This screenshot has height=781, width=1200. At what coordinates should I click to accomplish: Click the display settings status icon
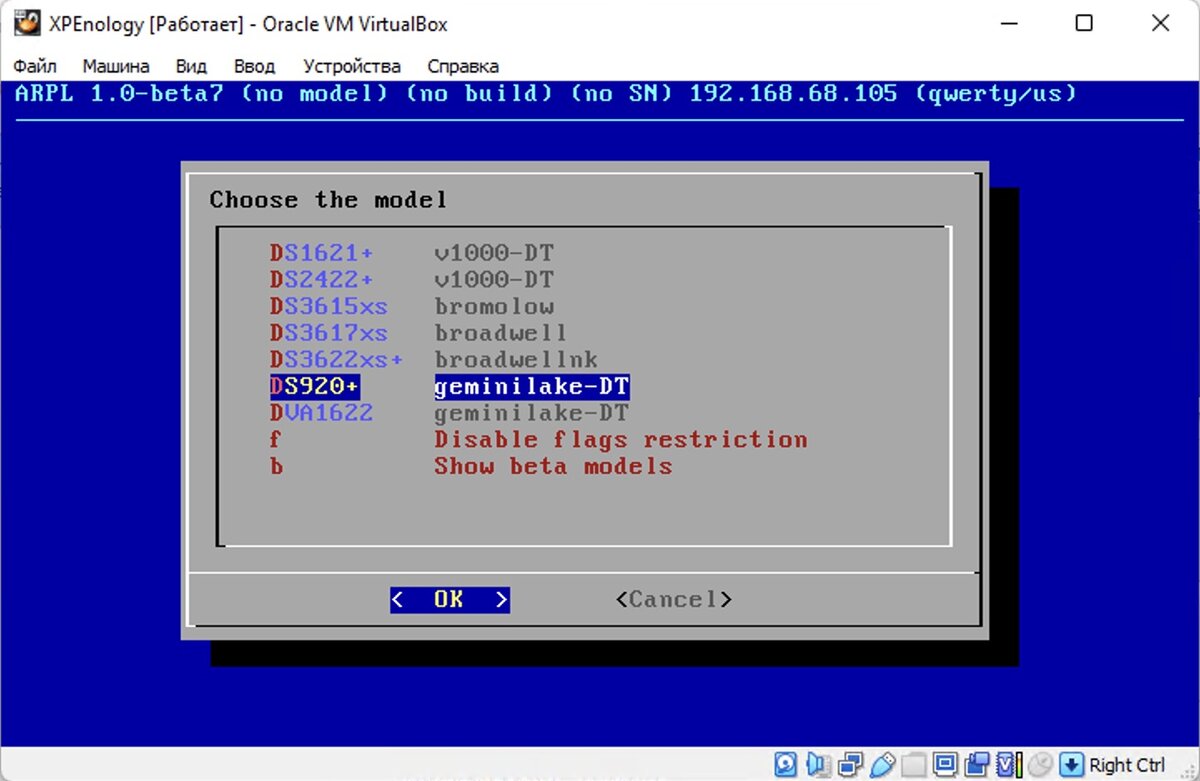coord(945,765)
